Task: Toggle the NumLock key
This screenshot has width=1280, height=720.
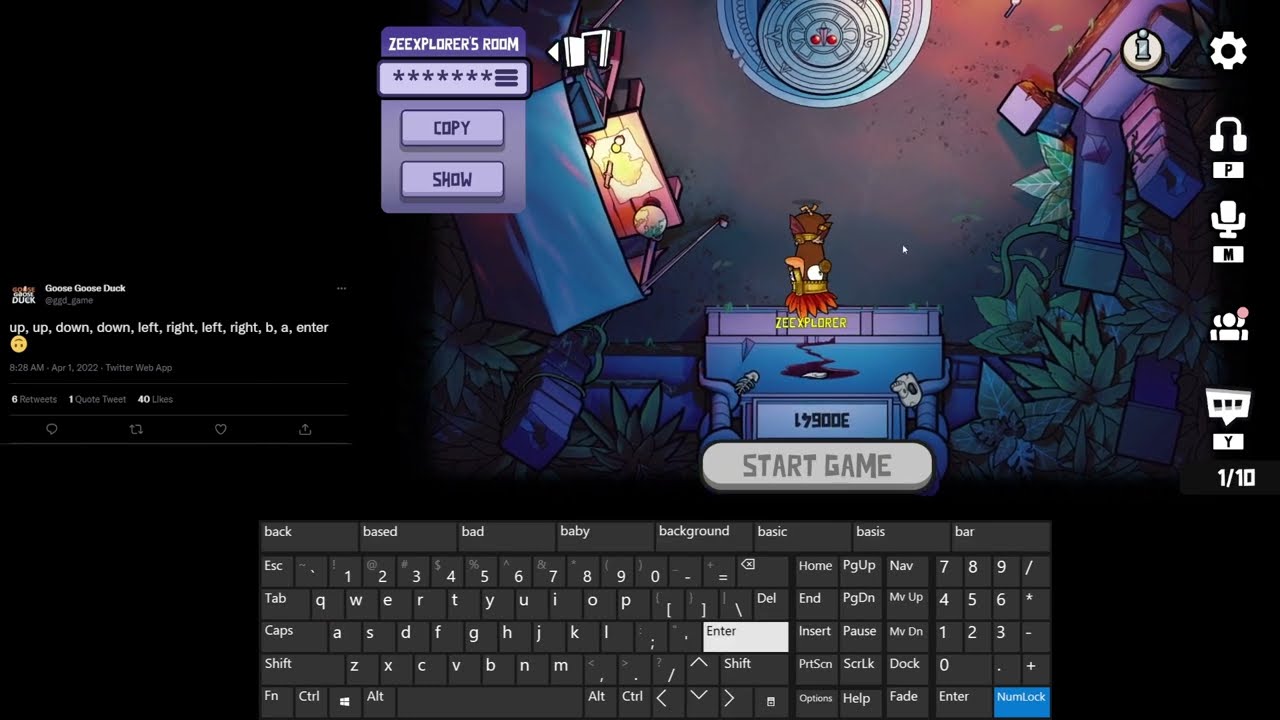Action: (1022, 701)
